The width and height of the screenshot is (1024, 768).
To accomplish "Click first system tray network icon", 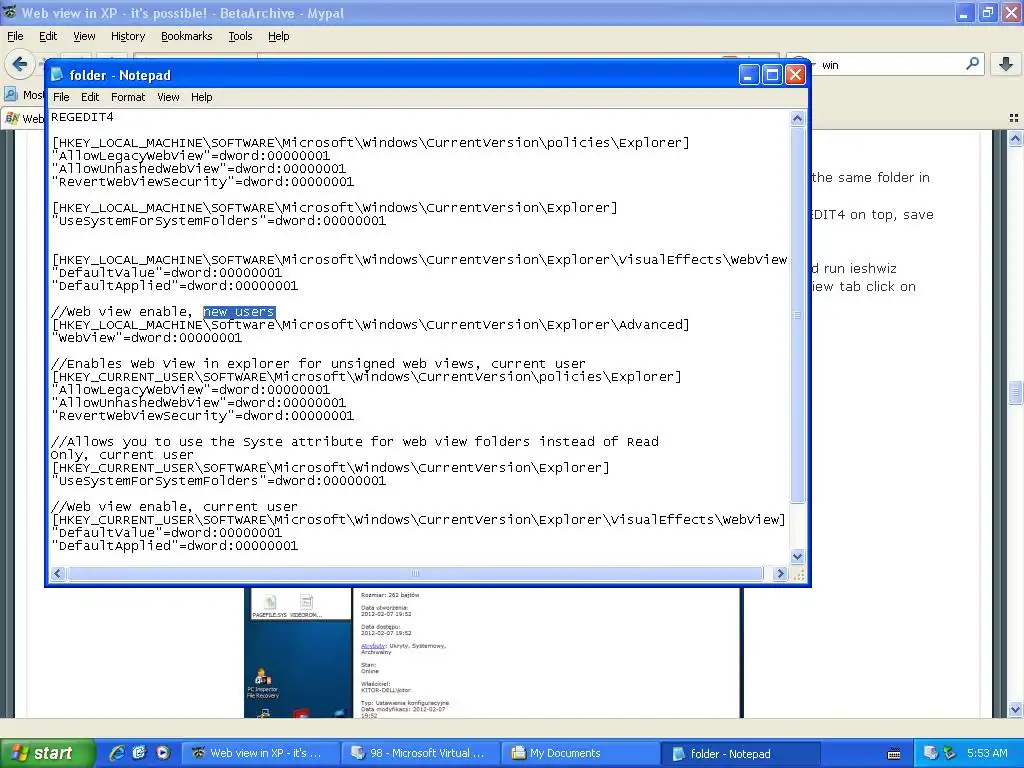I will click(x=930, y=753).
